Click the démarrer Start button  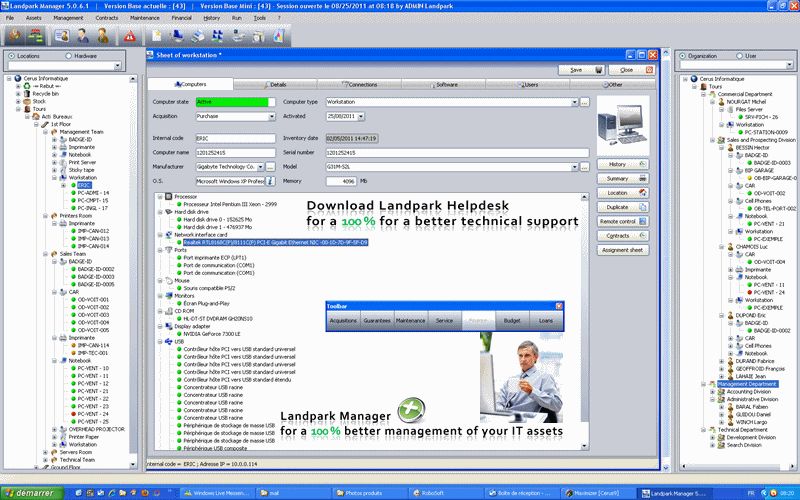tap(32, 493)
